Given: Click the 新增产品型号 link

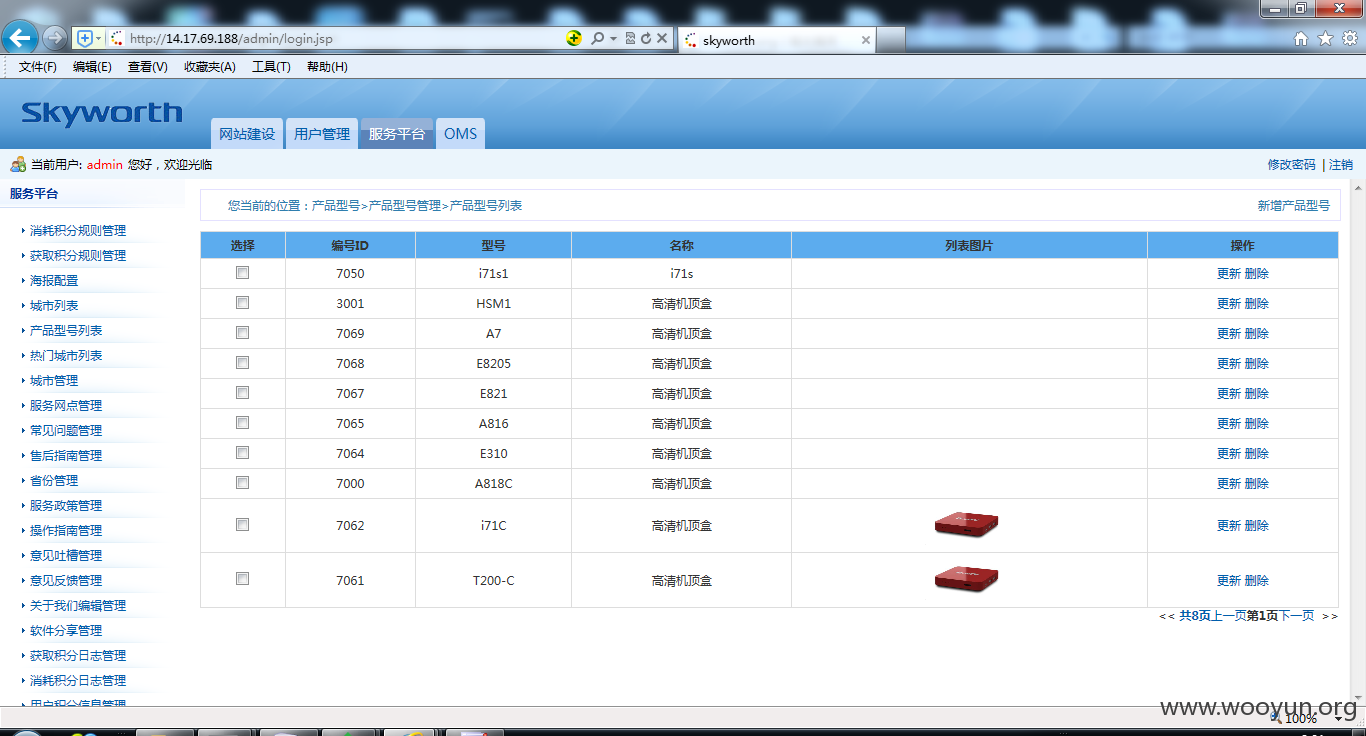Looking at the screenshot, I should pos(1294,206).
